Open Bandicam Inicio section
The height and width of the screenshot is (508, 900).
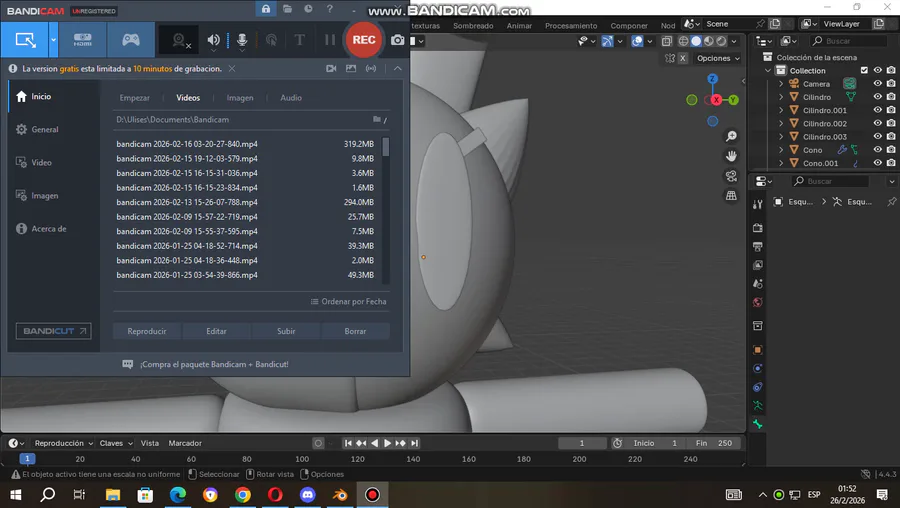pyautogui.click(x=54, y=96)
